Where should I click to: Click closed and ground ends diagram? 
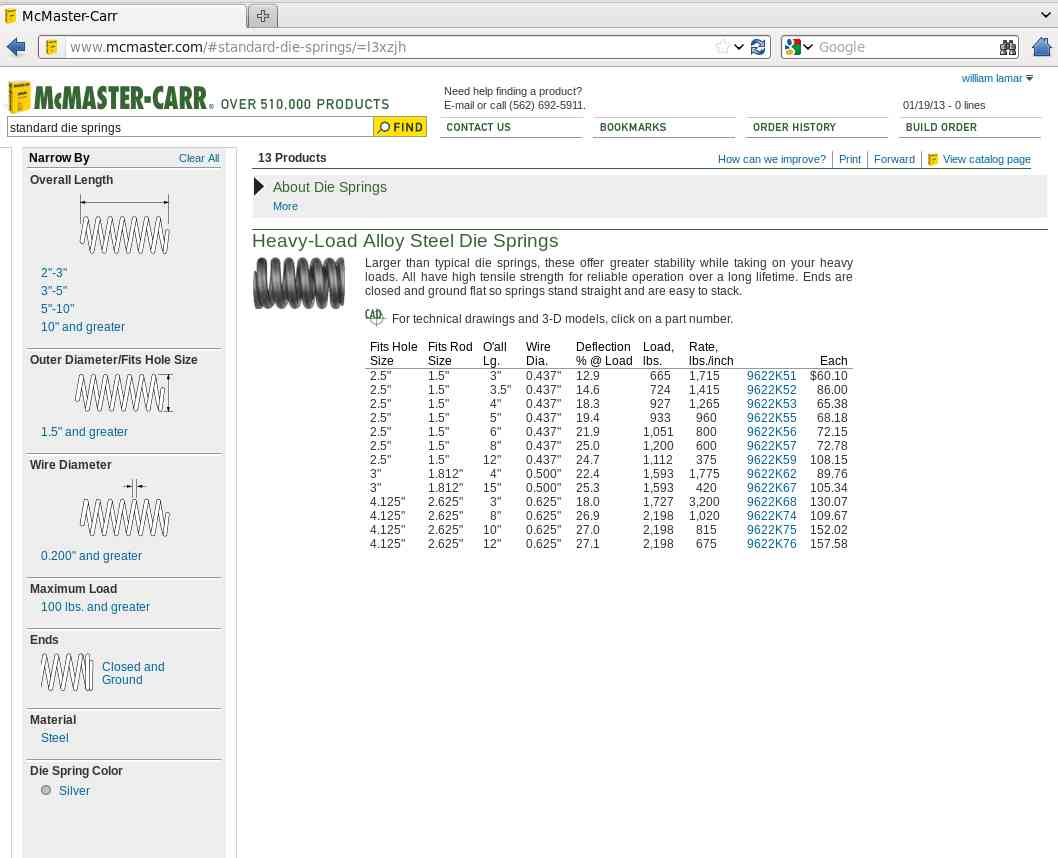pyautogui.click(x=67, y=673)
